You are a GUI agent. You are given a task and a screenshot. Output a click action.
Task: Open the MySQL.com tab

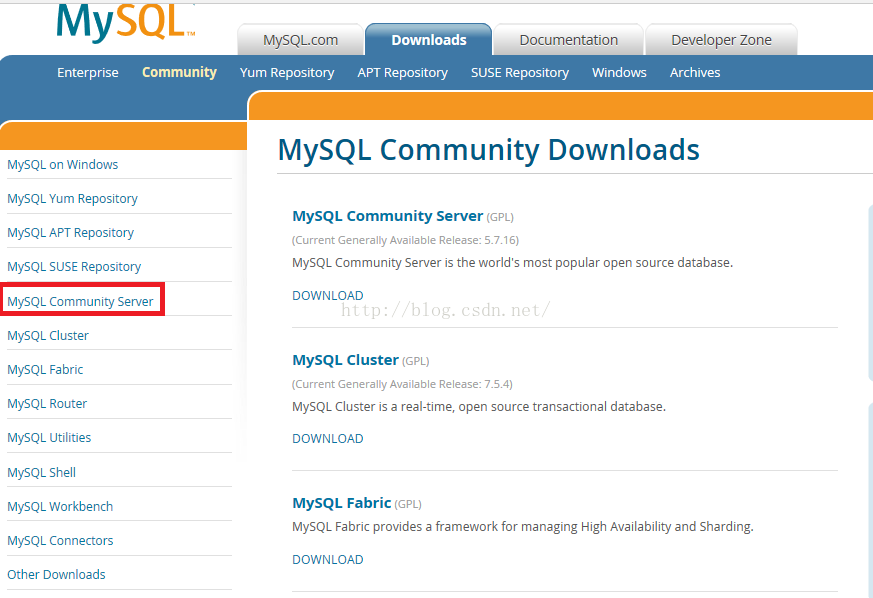pos(301,40)
